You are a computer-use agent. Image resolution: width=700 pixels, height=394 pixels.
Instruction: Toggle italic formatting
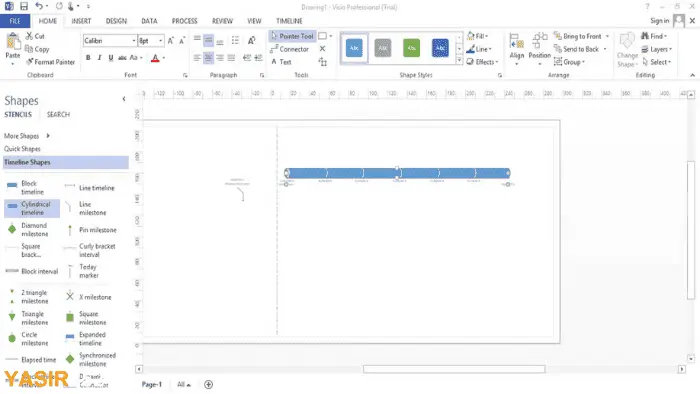99,58
